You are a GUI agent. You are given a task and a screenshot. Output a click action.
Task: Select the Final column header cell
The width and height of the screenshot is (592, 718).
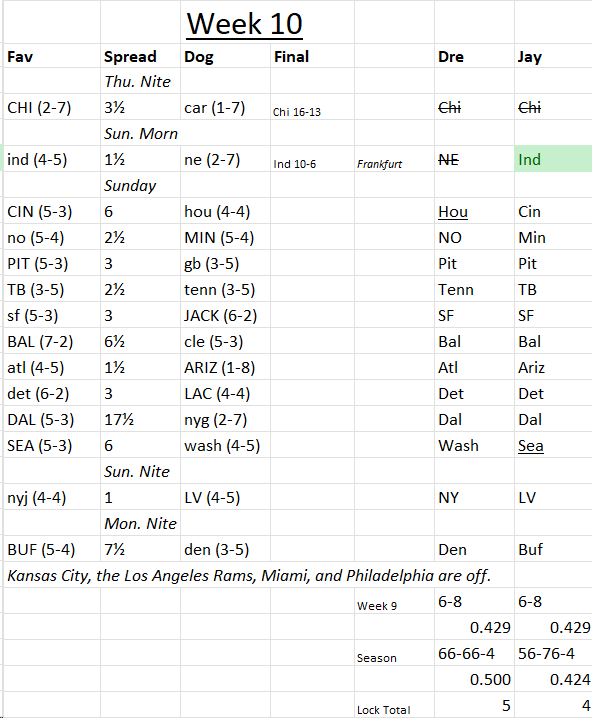[312, 56]
